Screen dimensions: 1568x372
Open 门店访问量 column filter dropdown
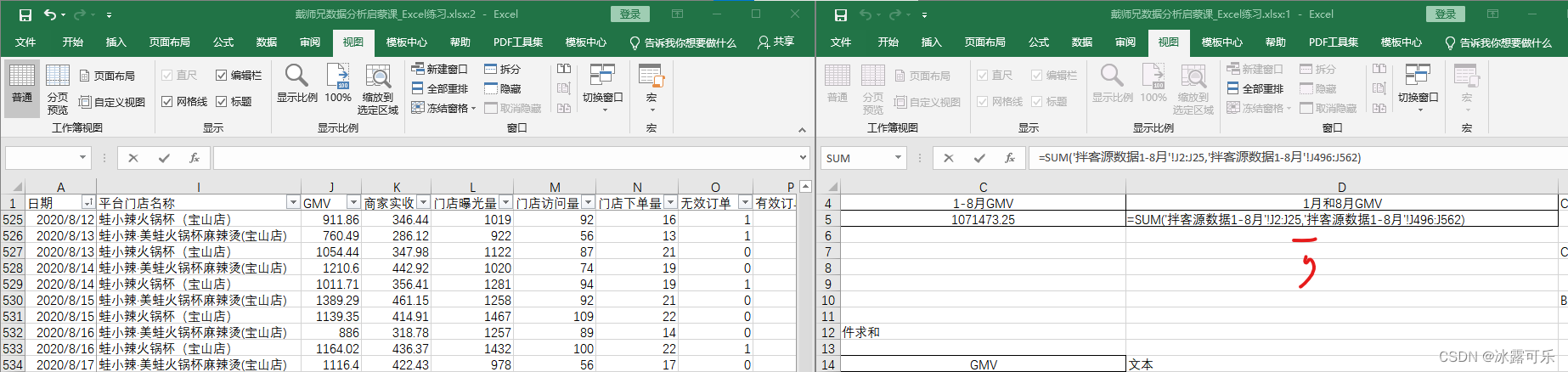[x=588, y=203]
